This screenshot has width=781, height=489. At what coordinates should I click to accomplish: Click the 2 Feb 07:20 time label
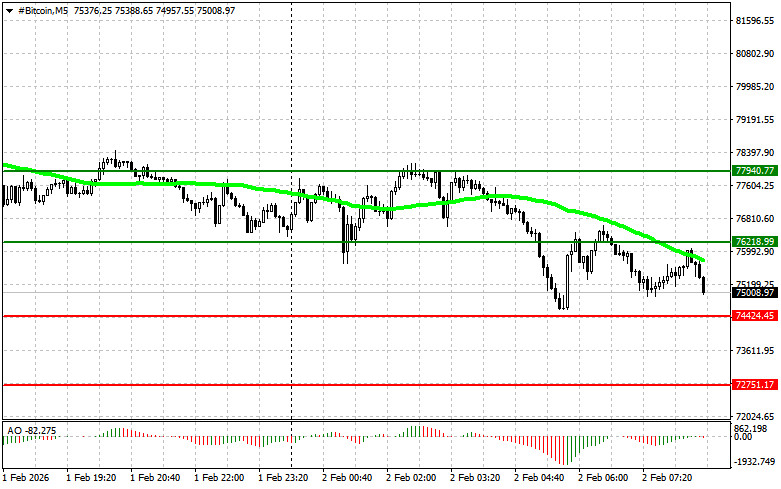(x=667, y=478)
